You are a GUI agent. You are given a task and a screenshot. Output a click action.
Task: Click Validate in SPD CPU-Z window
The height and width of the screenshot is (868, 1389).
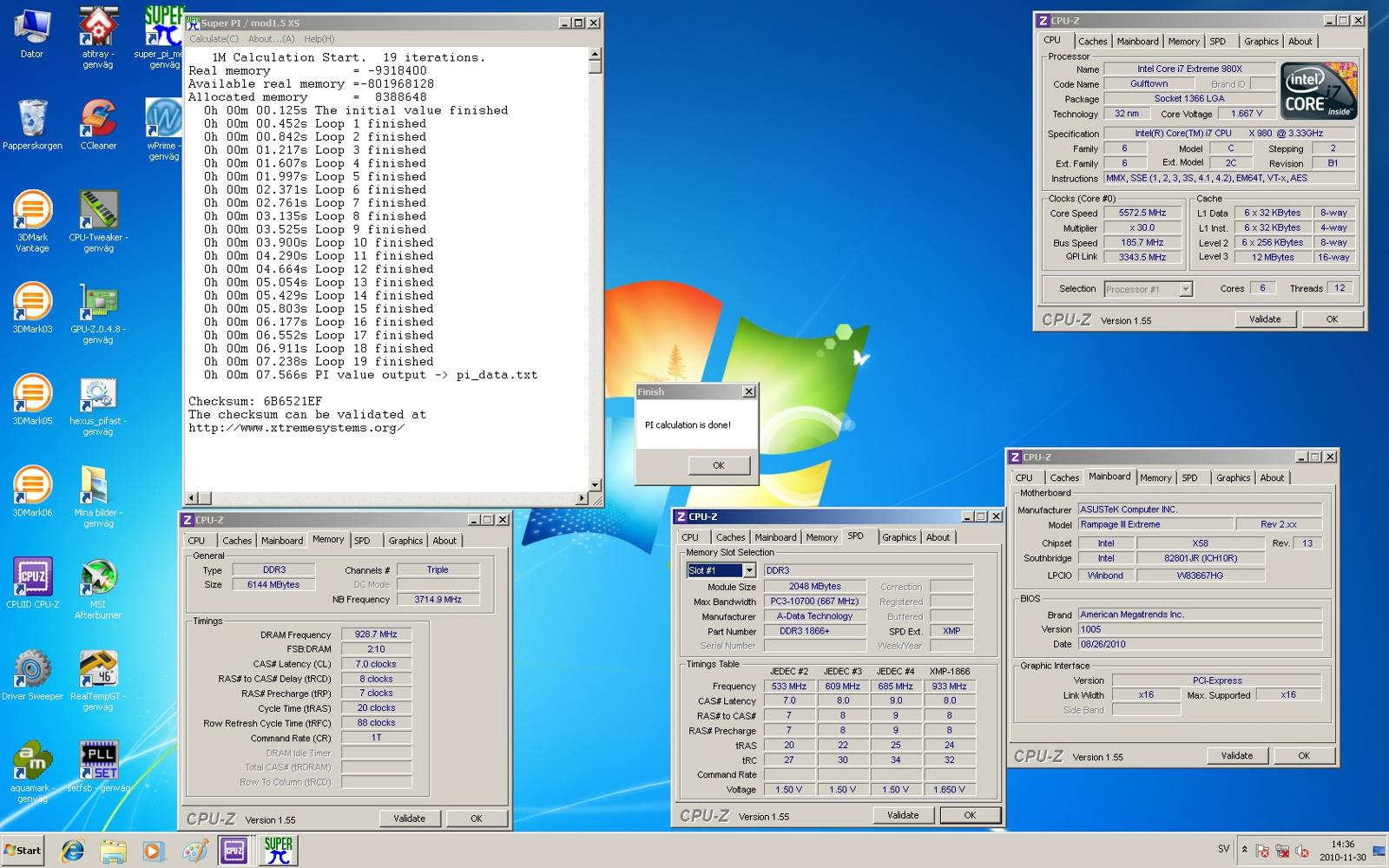point(903,815)
